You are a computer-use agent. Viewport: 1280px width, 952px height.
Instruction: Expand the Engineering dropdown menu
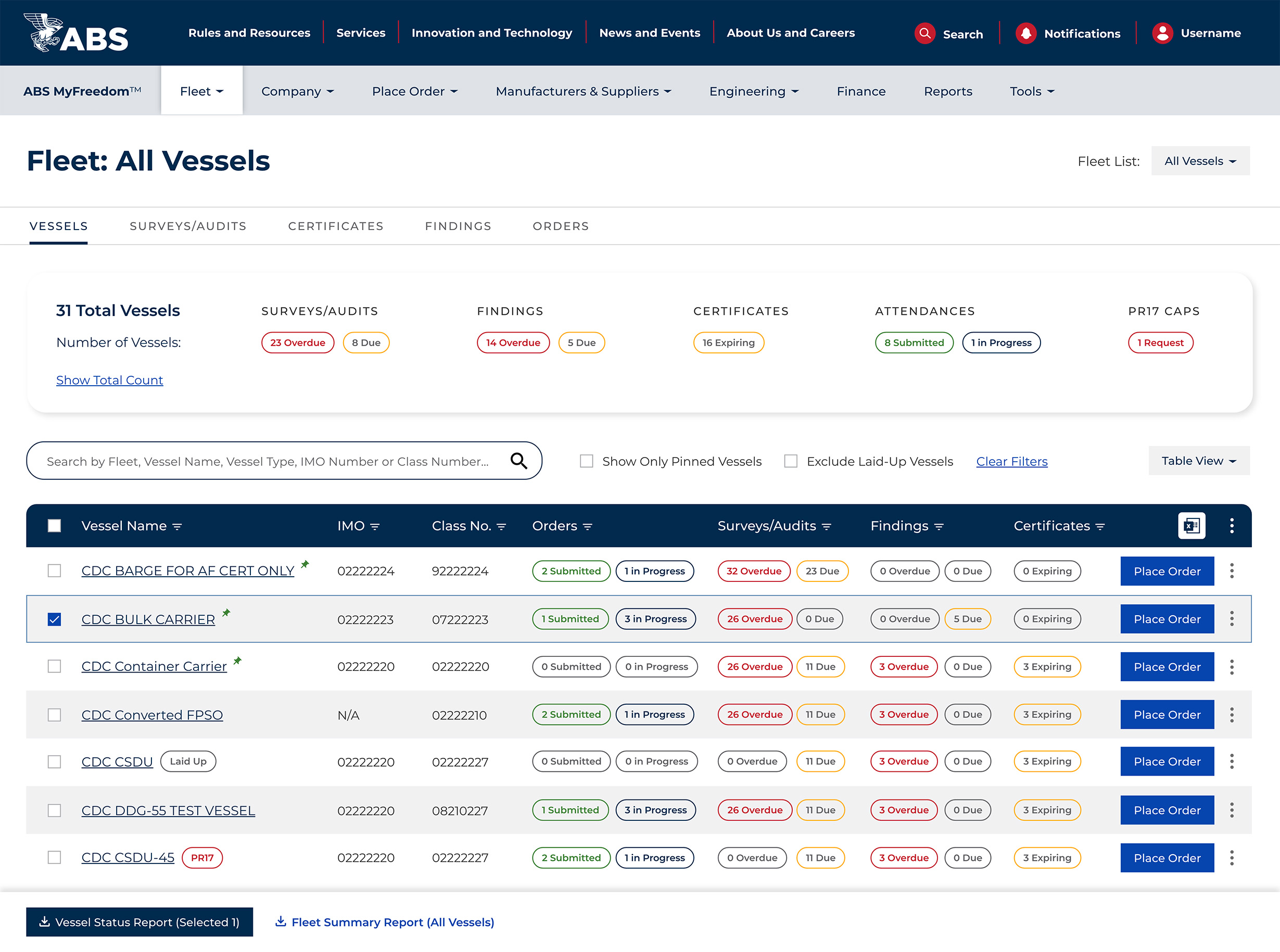pos(754,91)
